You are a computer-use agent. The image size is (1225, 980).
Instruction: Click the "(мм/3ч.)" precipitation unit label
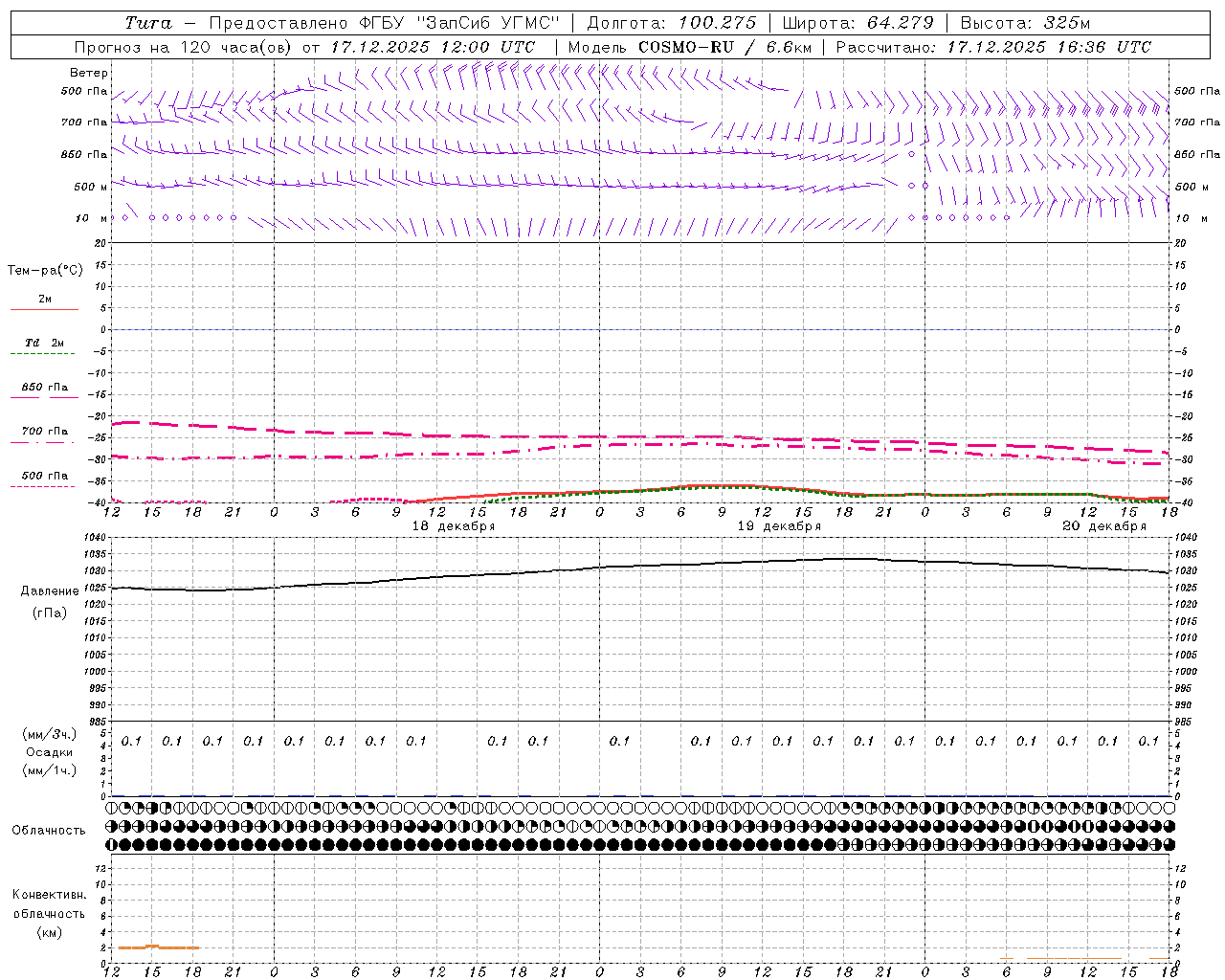pos(50,734)
